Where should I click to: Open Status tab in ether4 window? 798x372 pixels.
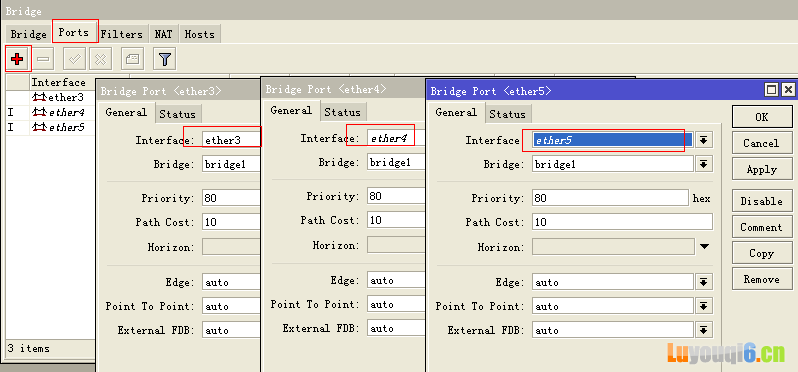343,112
